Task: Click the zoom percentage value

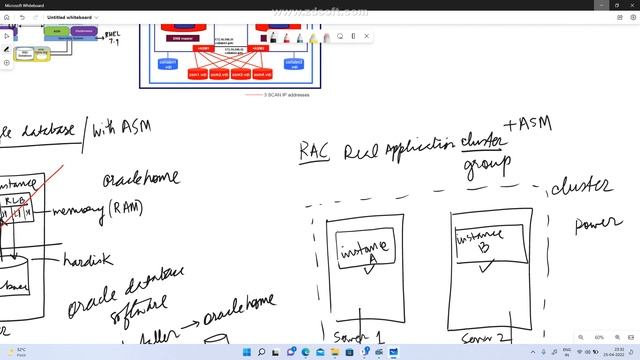Action: 599,338
